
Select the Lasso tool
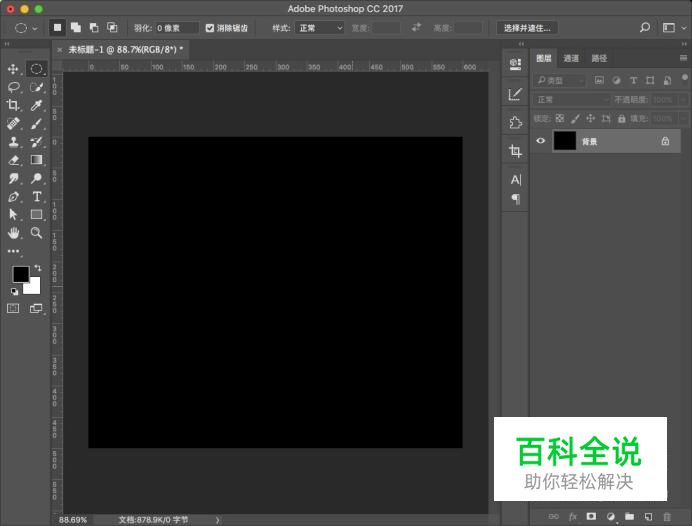[14, 87]
